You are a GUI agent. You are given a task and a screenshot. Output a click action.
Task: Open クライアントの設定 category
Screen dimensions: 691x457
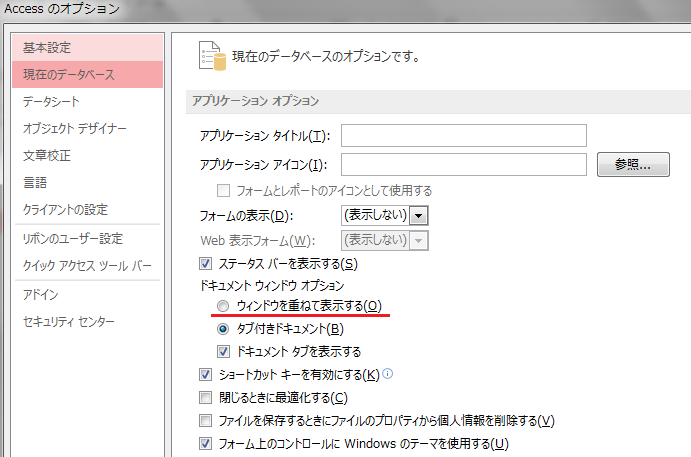88,209
